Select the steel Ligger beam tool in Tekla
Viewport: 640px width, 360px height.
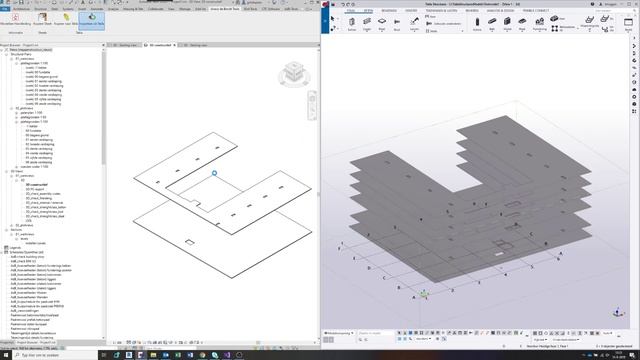click(x=367, y=24)
